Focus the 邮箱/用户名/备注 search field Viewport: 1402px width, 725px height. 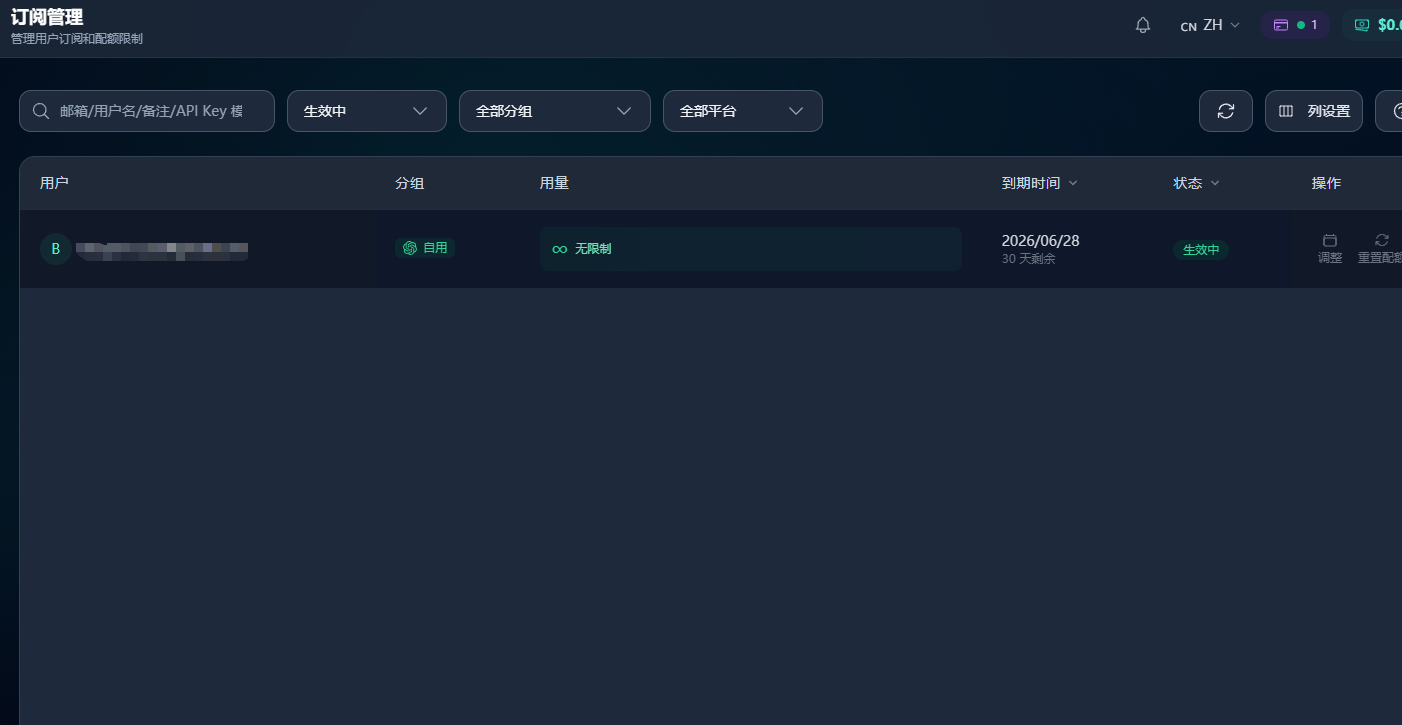[147, 111]
